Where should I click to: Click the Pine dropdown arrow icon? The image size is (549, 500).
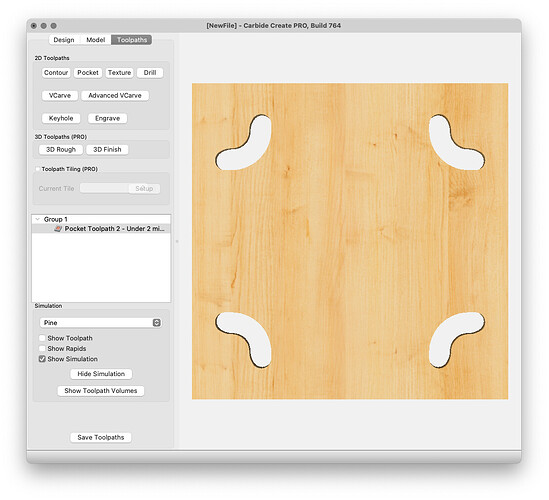click(157, 323)
